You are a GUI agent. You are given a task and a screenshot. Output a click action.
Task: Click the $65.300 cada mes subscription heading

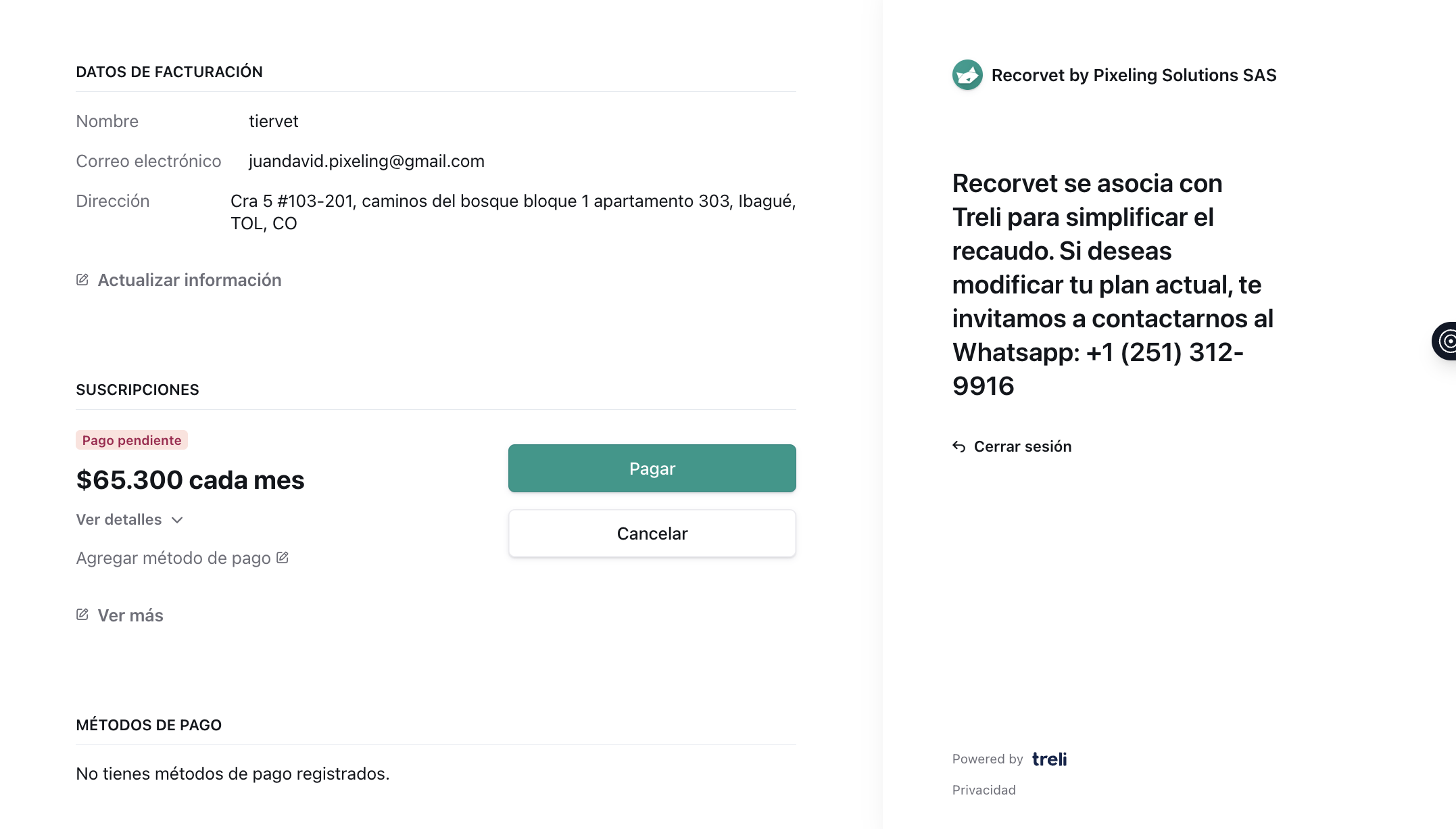click(190, 480)
